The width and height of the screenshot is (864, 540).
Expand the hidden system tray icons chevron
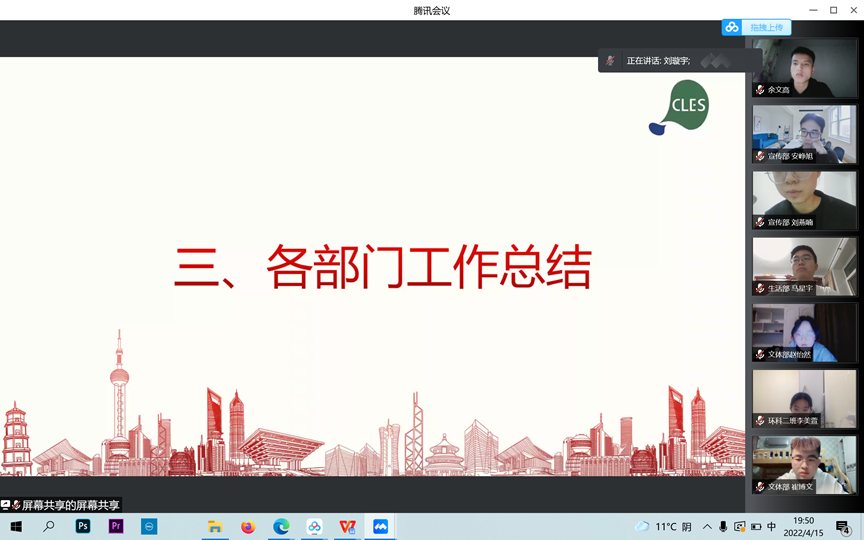707,527
